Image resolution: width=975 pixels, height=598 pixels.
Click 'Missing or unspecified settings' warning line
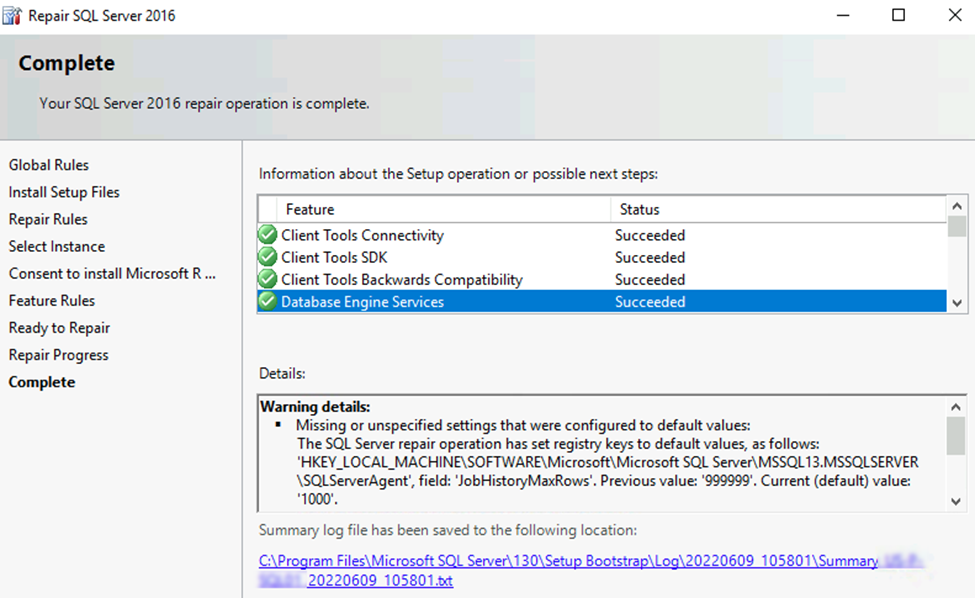523,425
